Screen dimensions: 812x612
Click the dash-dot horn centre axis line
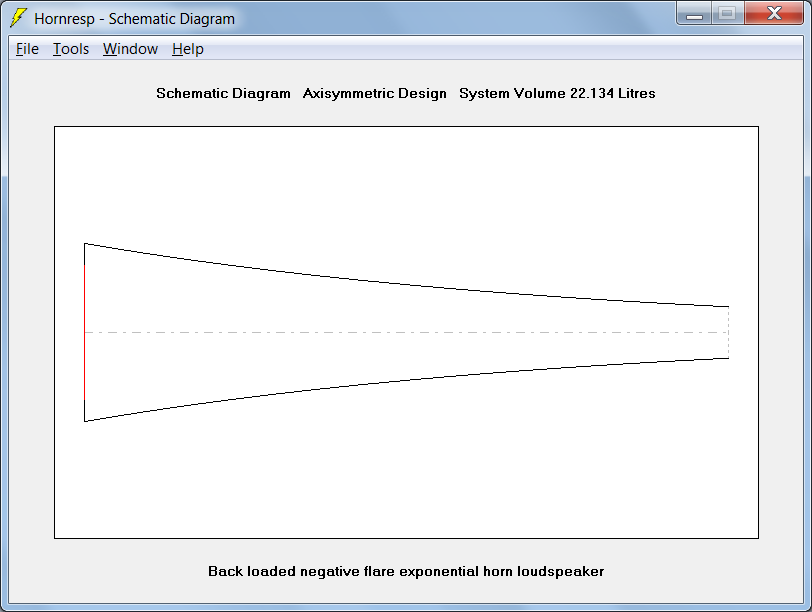pos(407,332)
